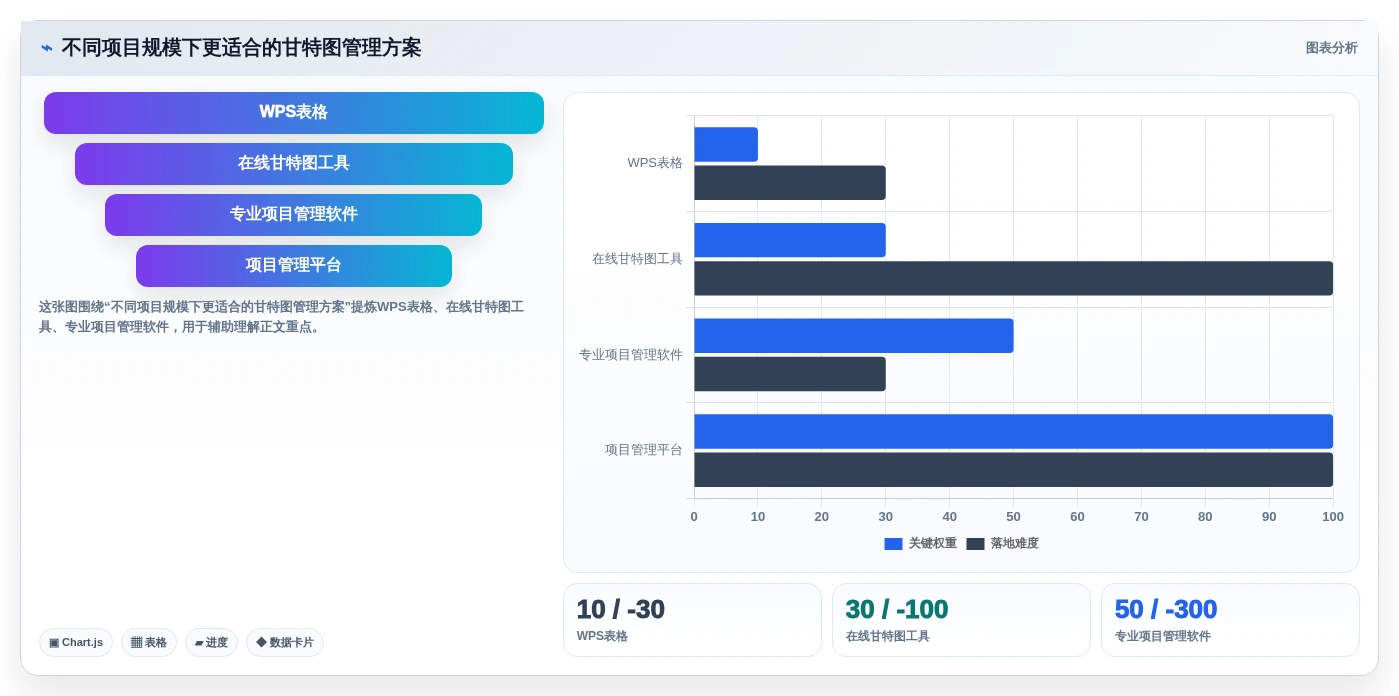Click the x-axis tick label 0
This screenshot has height=696, width=1399.
[694, 517]
